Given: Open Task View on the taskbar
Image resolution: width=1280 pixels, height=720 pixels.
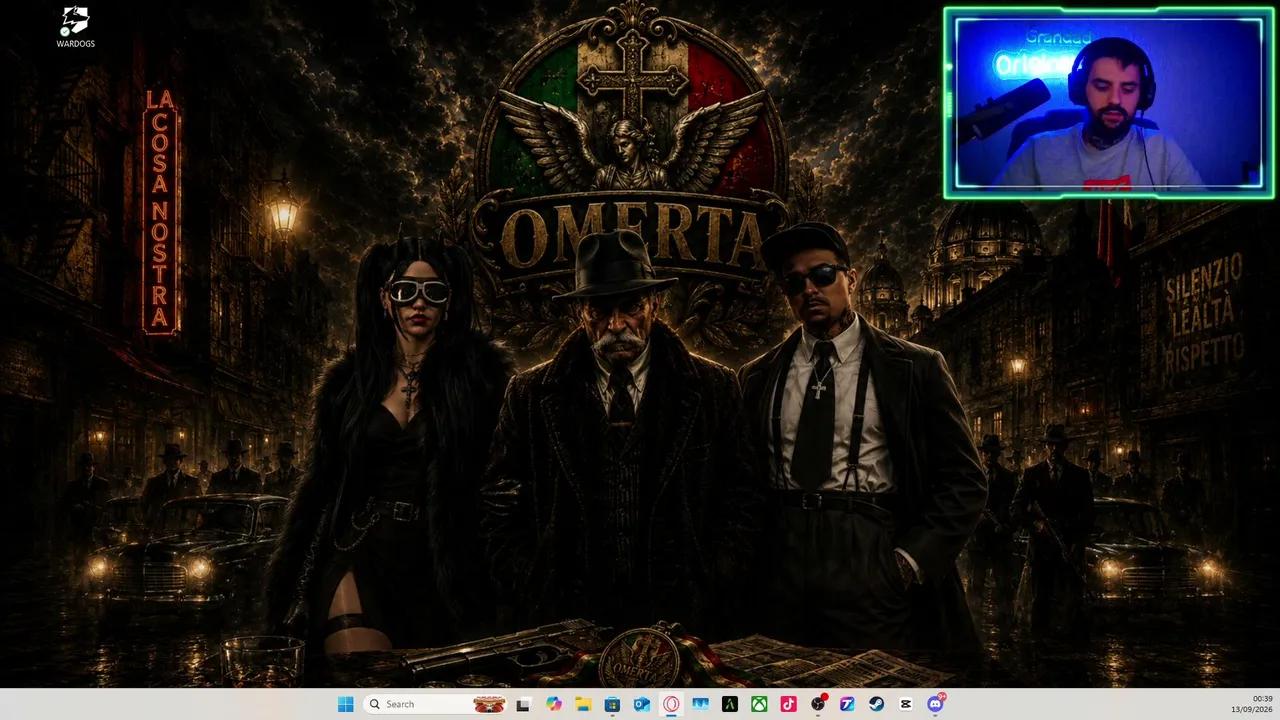Looking at the screenshot, I should (522, 704).
